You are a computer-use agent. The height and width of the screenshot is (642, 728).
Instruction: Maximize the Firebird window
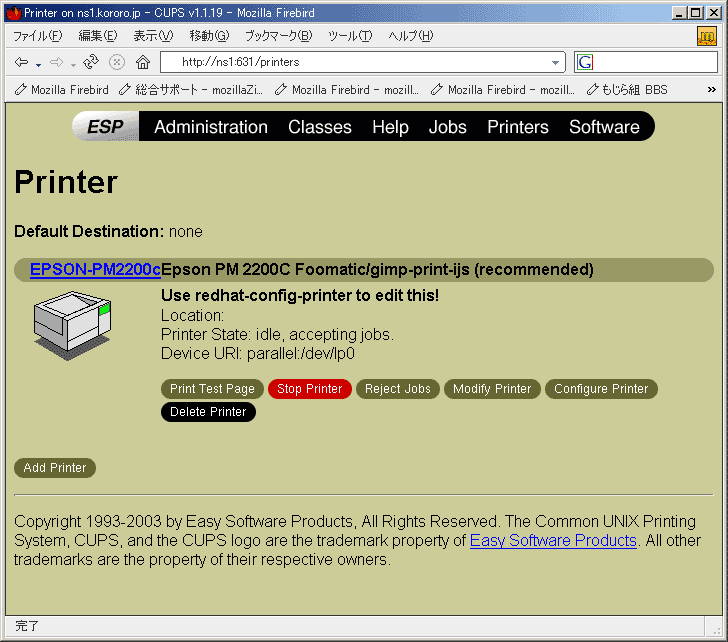click(696, 13)
